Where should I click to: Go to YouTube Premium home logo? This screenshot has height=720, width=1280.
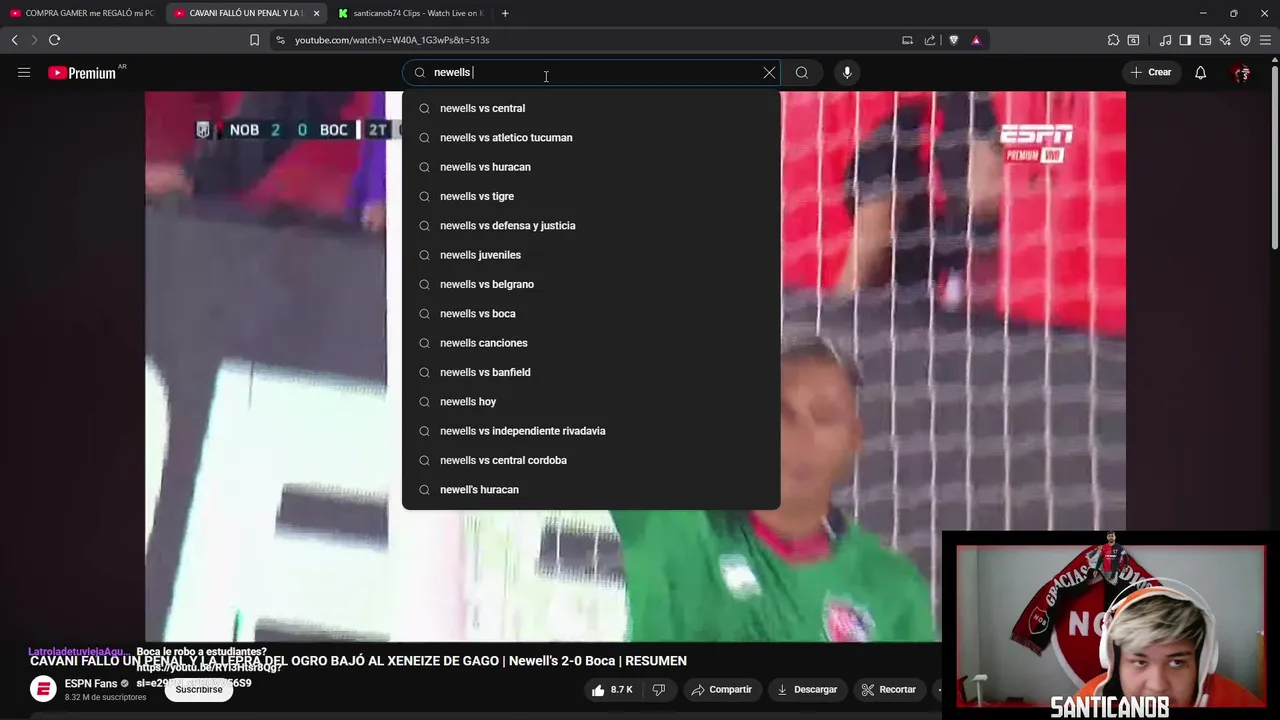pos(82,72)
